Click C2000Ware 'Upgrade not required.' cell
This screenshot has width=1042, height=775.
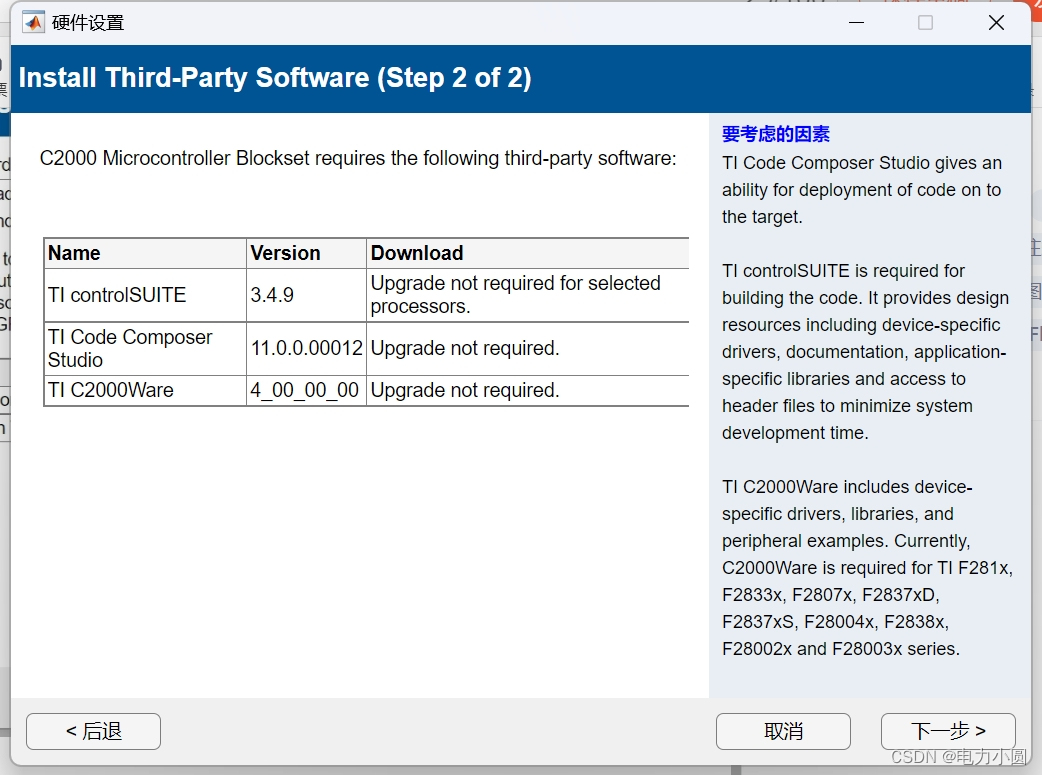(528, 390)
